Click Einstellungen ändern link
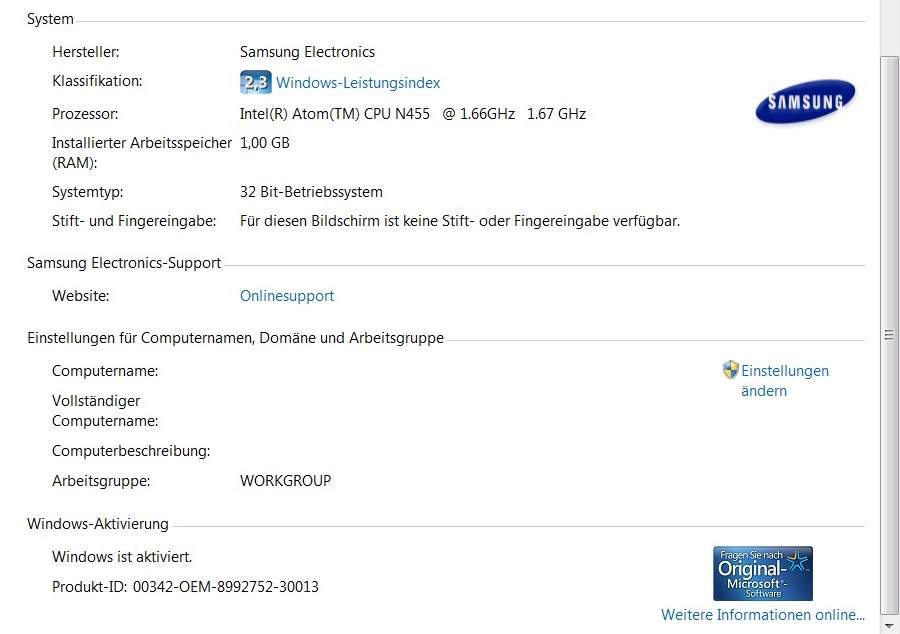 pyautogui.click(x=784, y=380)
